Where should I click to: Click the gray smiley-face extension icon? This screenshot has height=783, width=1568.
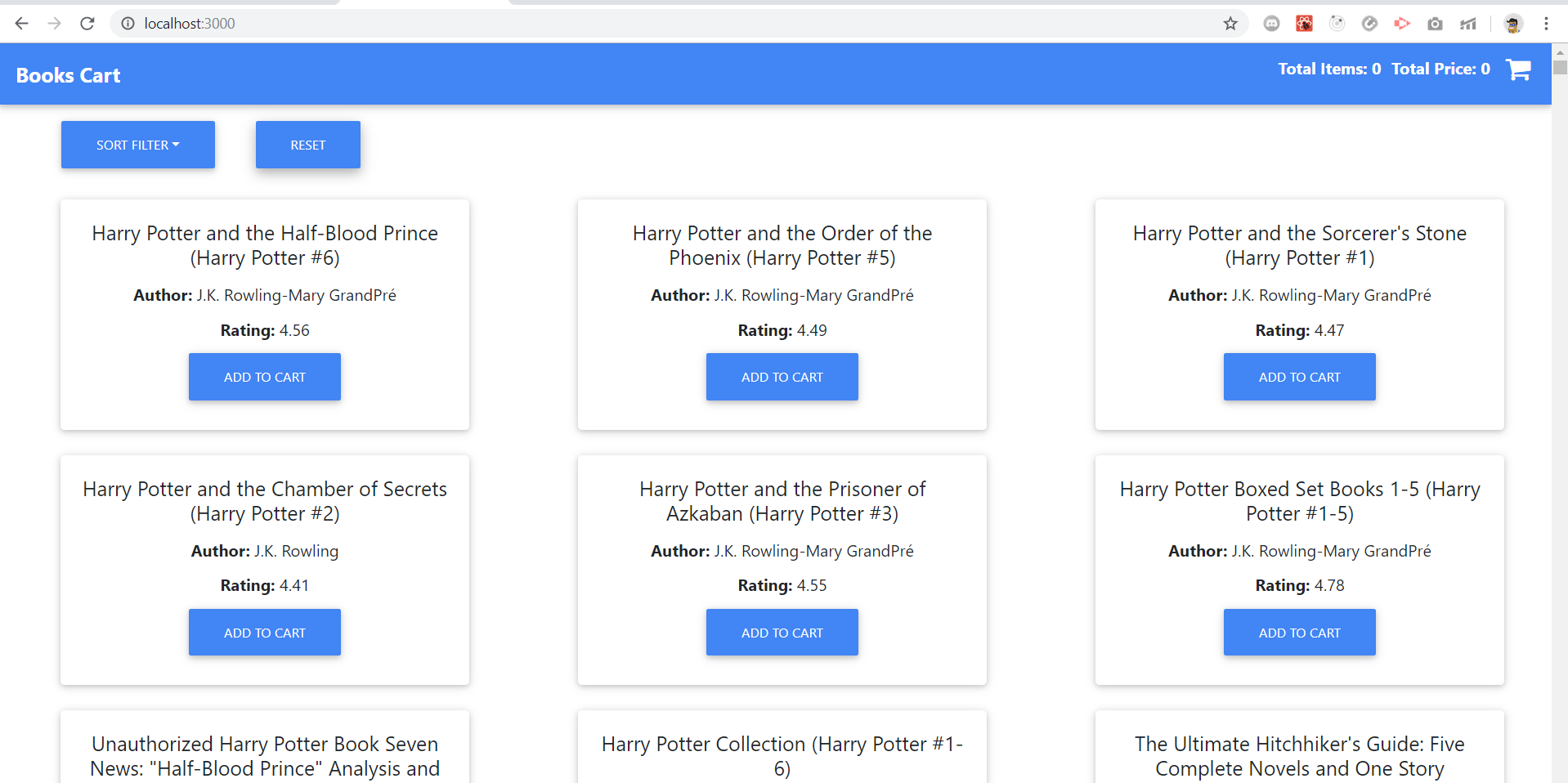(x=1271, y=24)
